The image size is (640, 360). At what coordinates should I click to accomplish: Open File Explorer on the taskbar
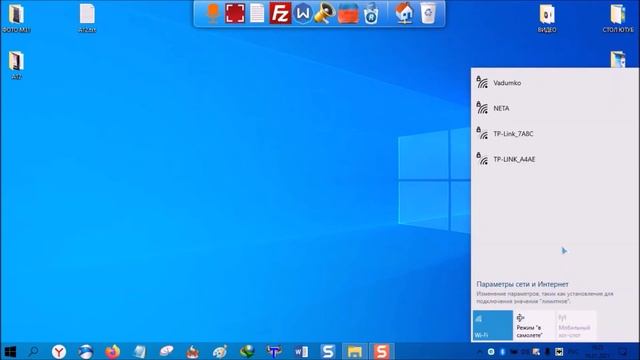355,351
